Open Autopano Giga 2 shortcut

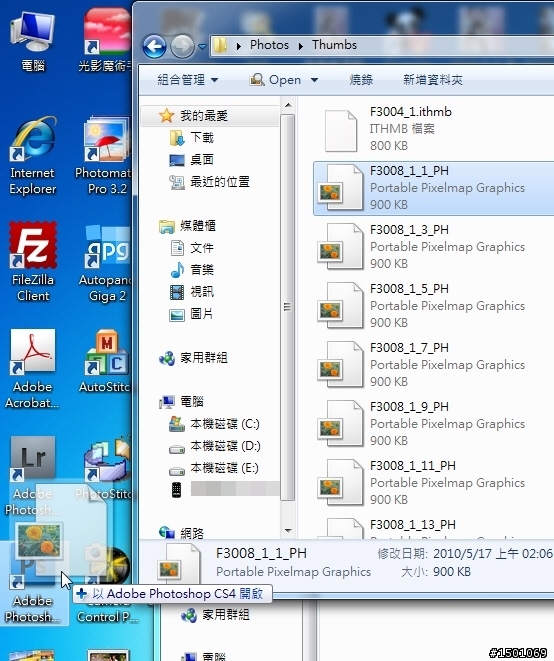tap(105, 262)
